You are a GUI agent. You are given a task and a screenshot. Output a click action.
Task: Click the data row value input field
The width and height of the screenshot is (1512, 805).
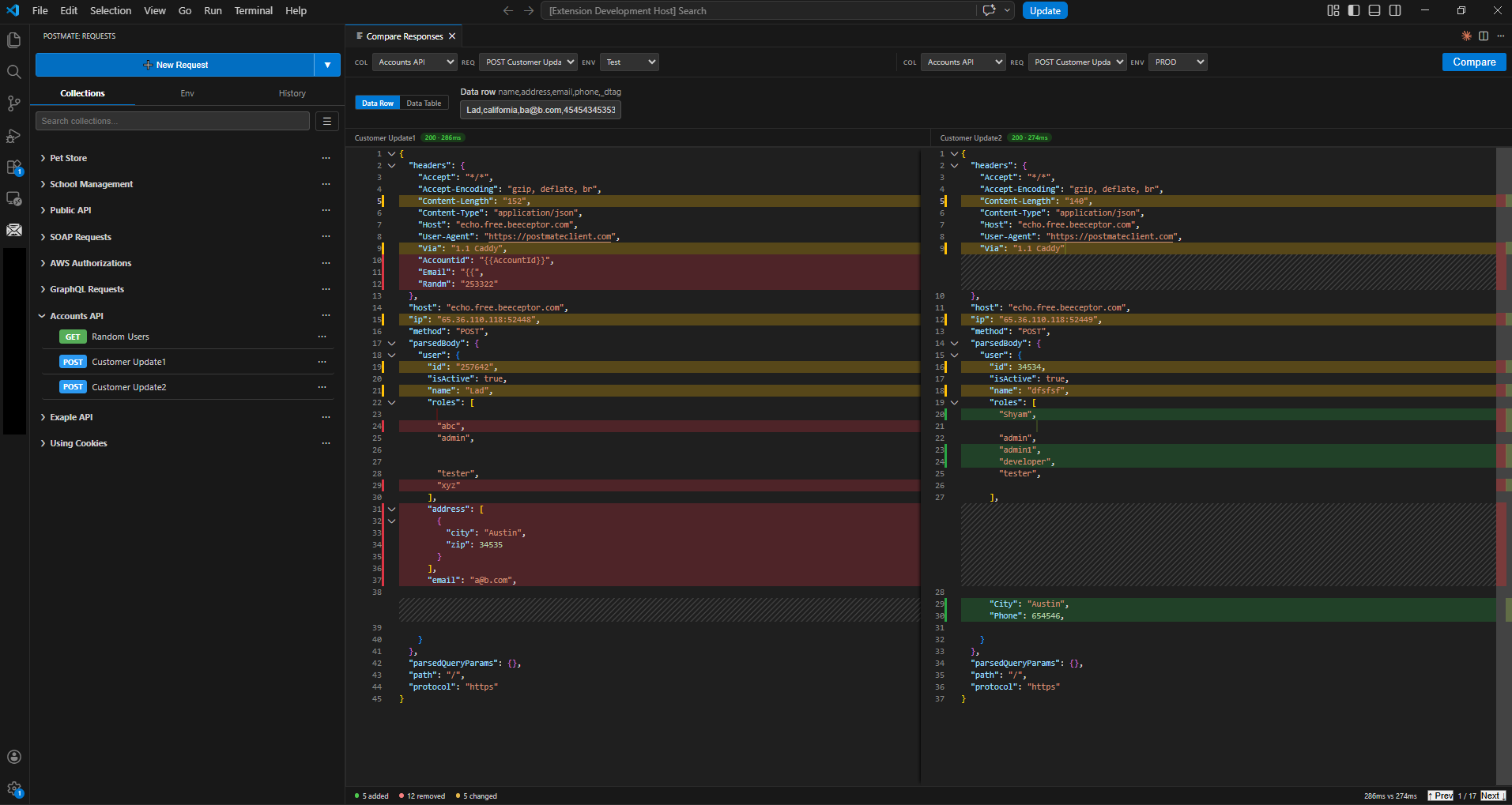tap(541, 110)
